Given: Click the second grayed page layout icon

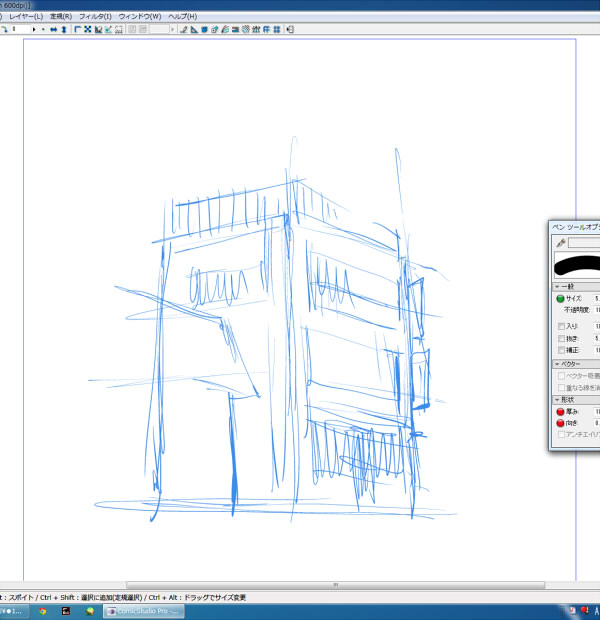Looking at the screenshot, I should click(143, 29).
